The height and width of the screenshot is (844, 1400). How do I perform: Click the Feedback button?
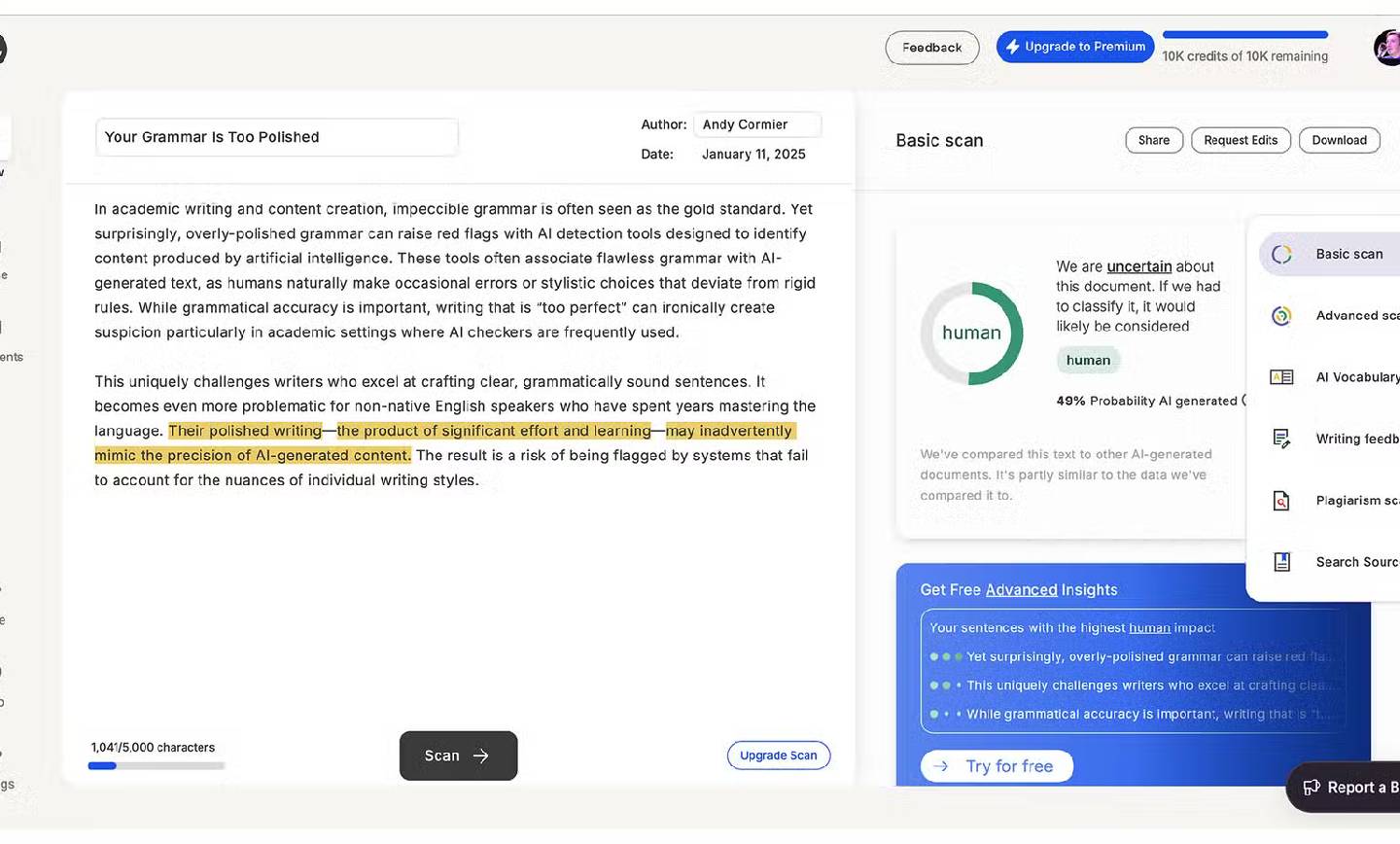tap(931, 48)
